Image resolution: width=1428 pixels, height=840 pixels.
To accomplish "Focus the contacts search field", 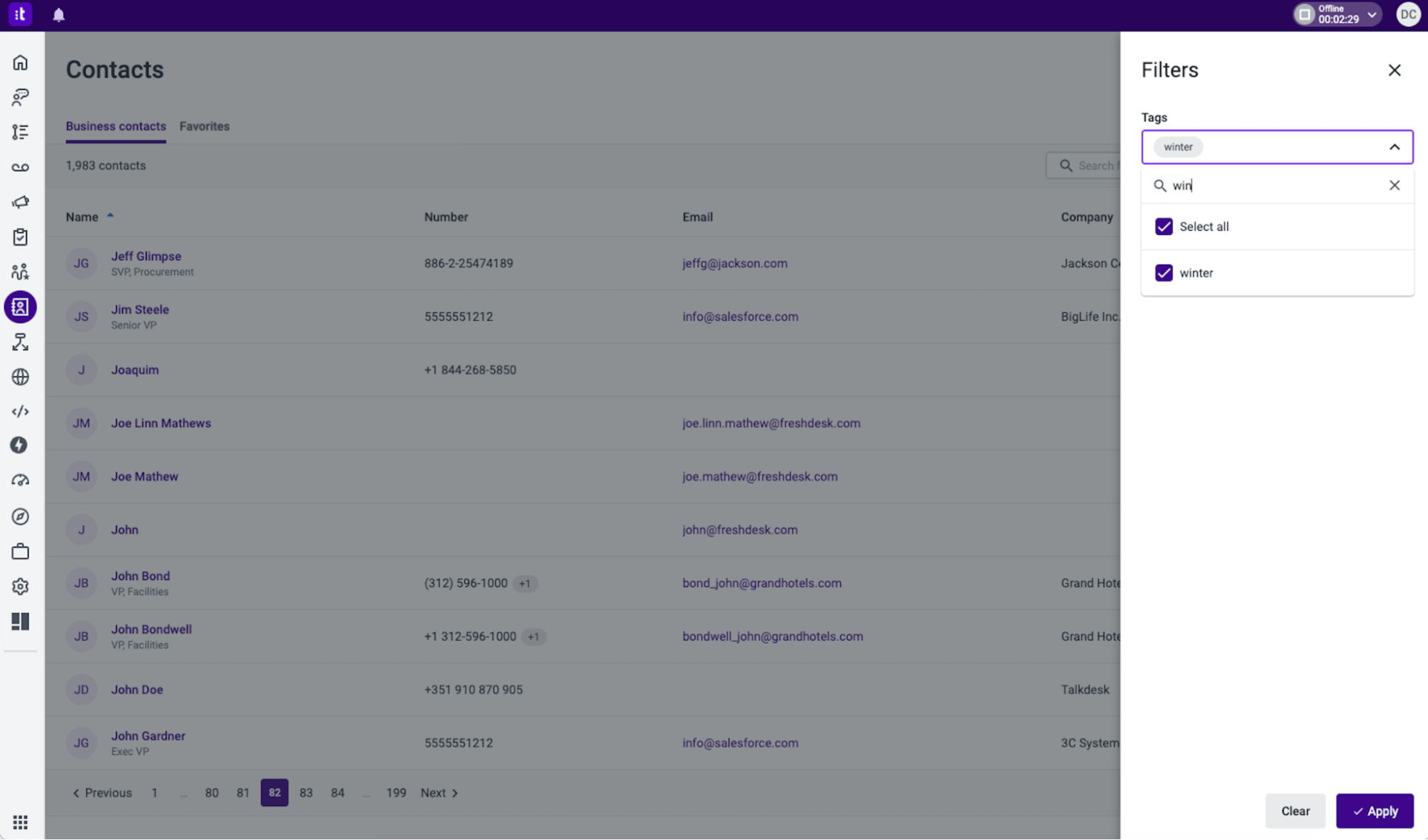I will 1083,166.
